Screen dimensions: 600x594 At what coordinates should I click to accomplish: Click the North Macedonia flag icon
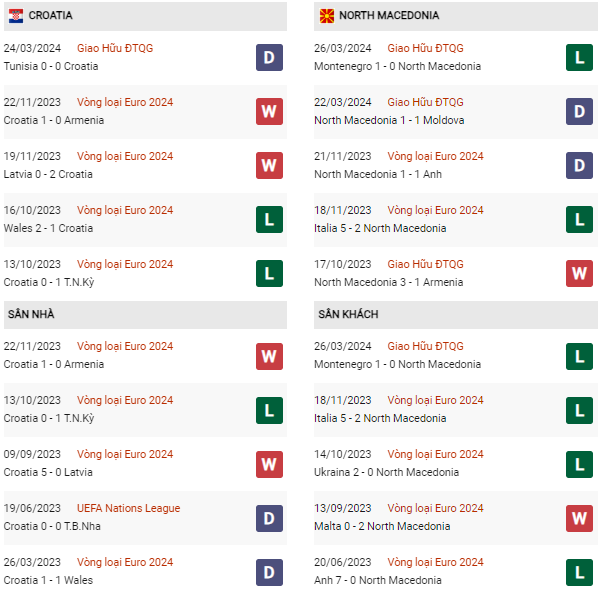pos(327,16)
